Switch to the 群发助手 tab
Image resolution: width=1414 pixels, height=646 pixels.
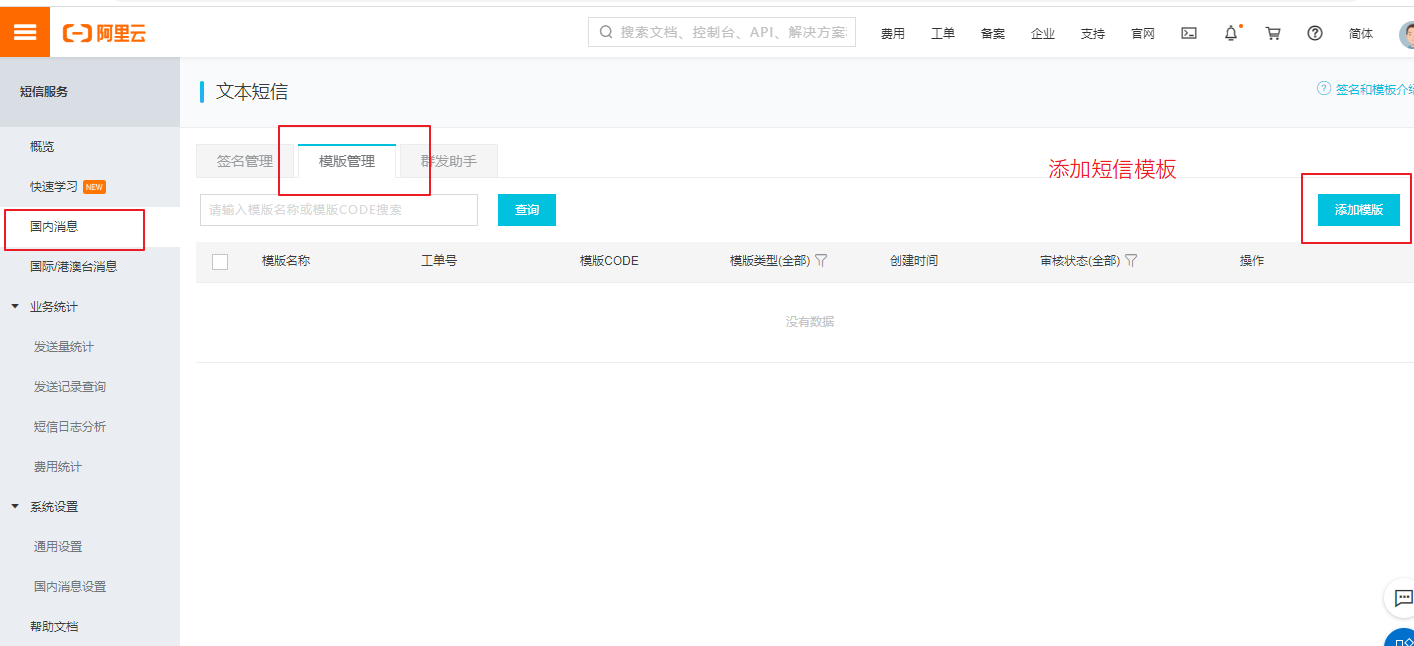click(448, 161)
